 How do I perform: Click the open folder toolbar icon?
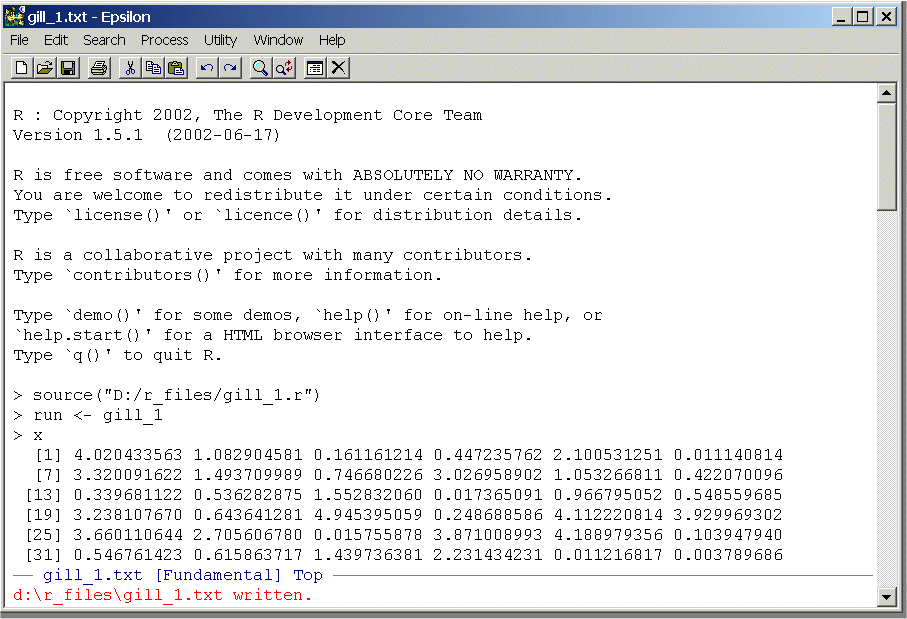[44, 68]
